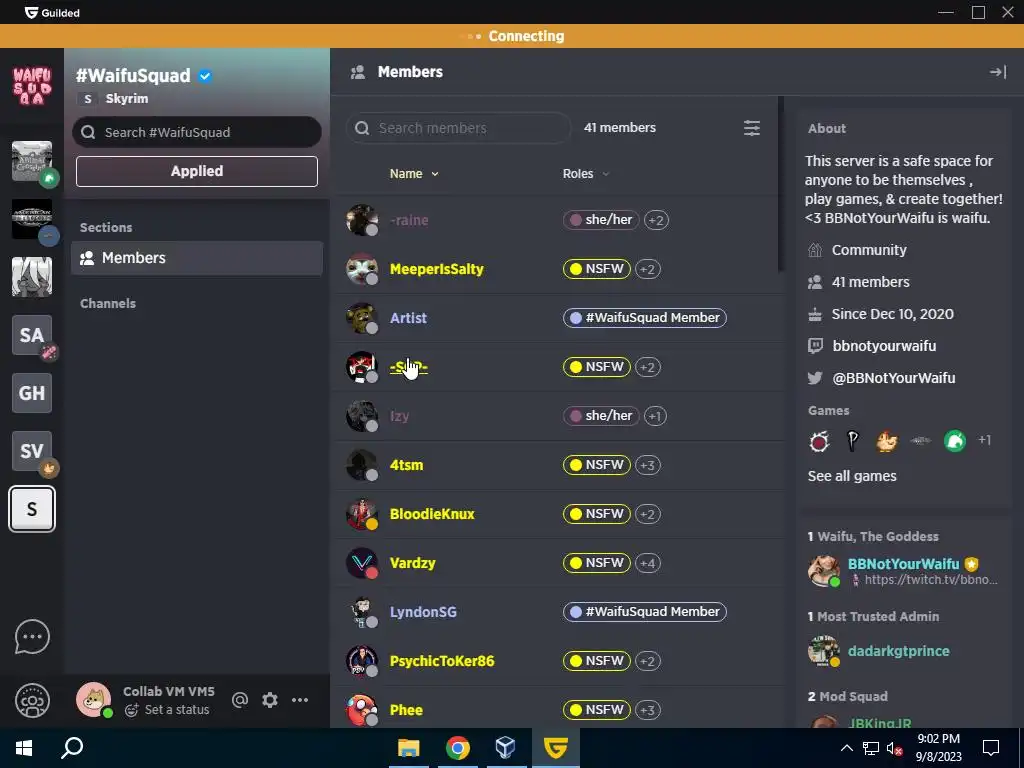Image resolution: width=1024 pixels, height=768 pixels.
Task: Open PsychicToKer86's member profile
Action: click(441, 661)
